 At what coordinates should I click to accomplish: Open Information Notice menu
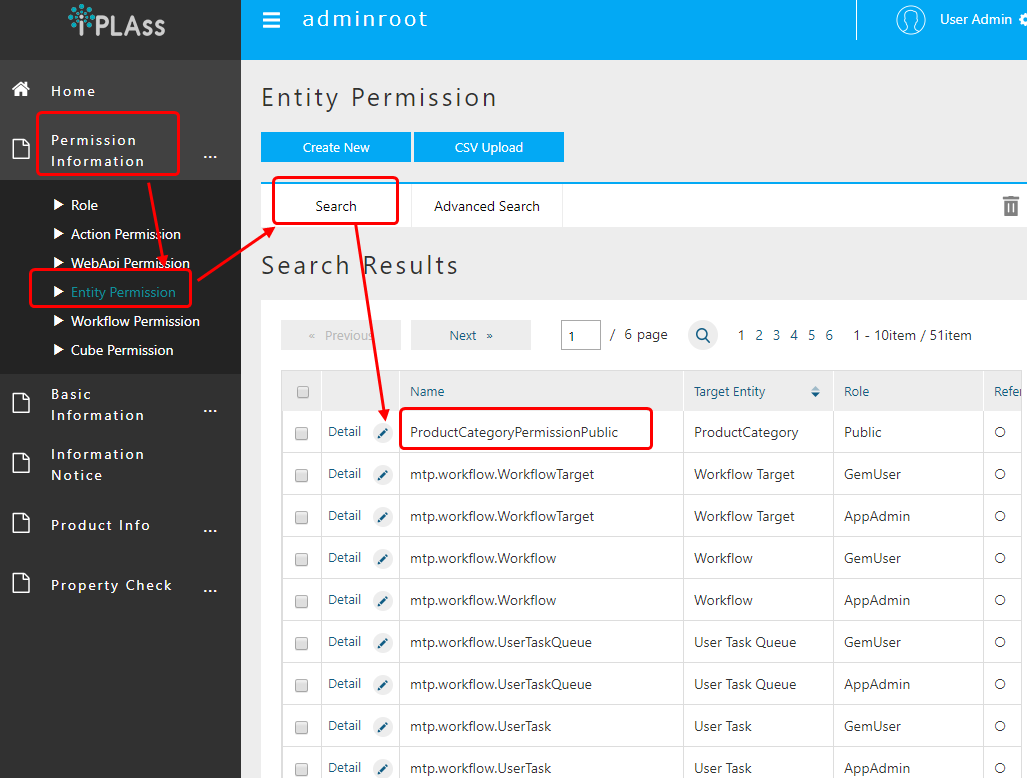tap(97, 464)
